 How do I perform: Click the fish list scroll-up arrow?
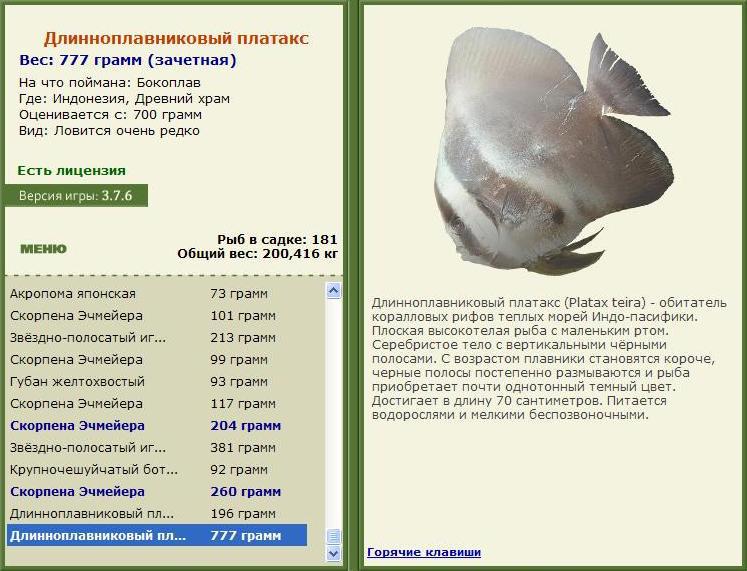click(x=333, y=291)
